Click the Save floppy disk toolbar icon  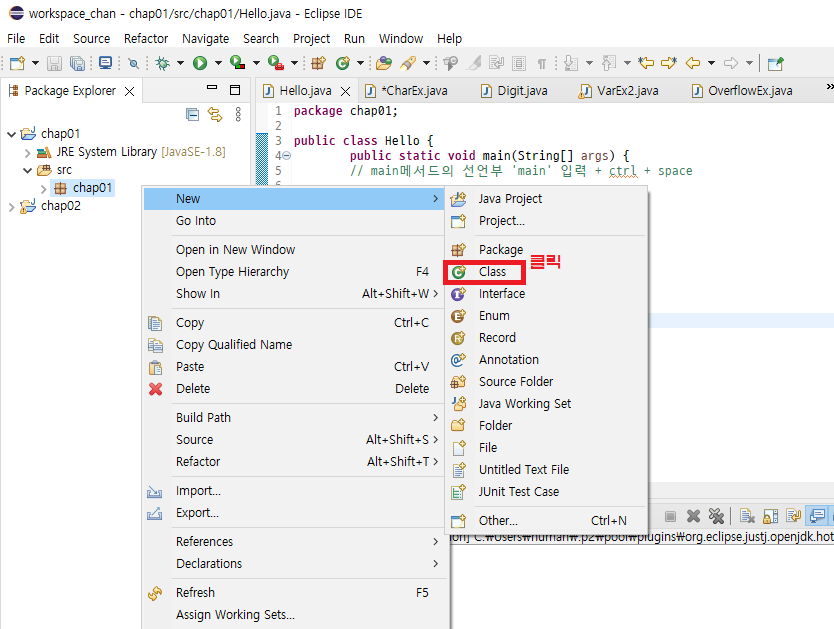pos(54,63)
